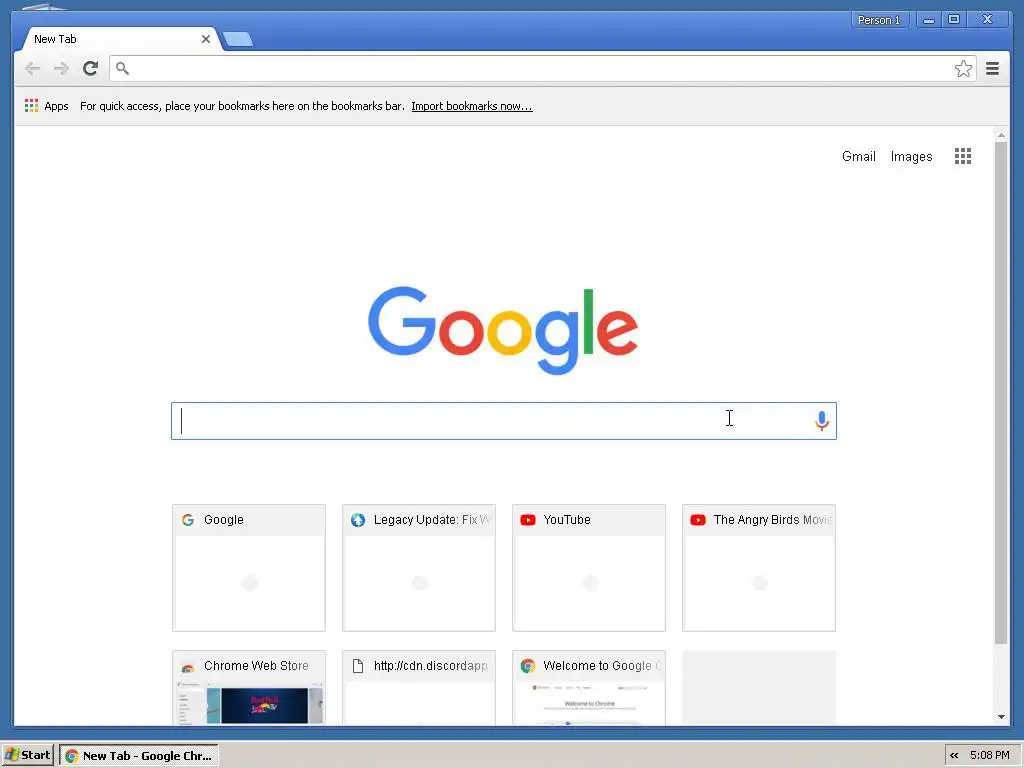Open the Google most-visited tile

click(249, 568)
